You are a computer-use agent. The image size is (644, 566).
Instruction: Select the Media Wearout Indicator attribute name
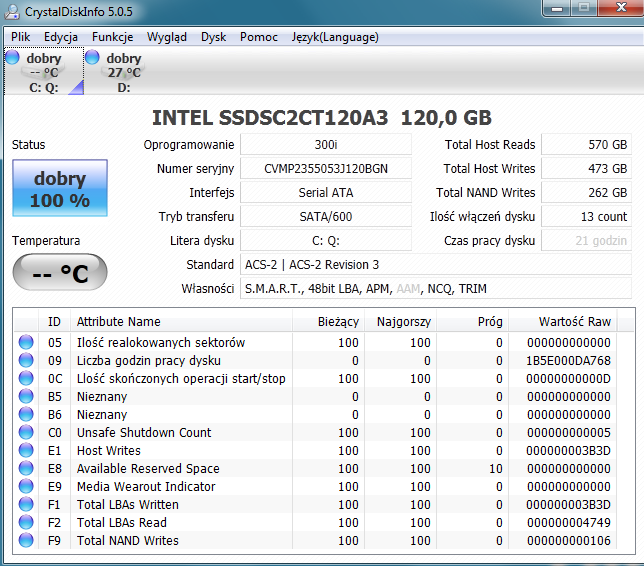[146, 486]
